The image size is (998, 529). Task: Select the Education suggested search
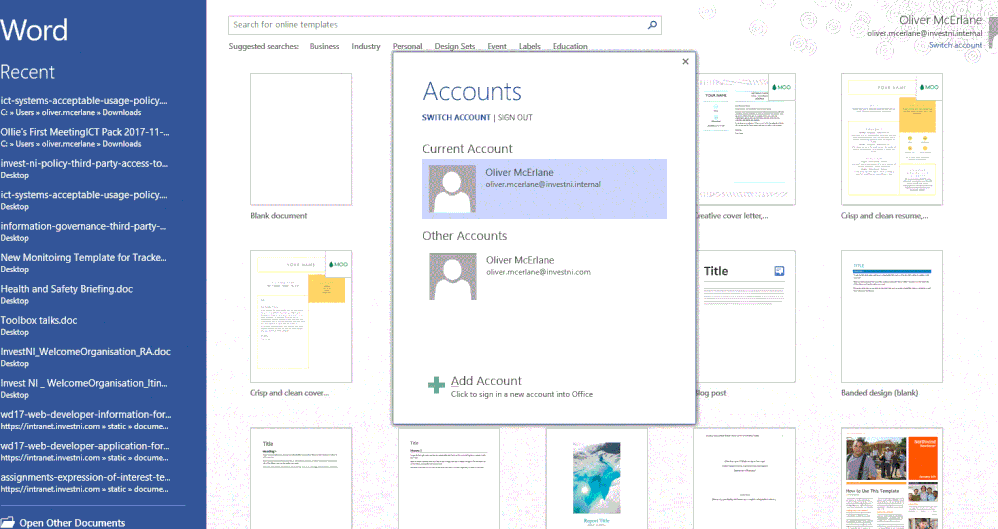(x=570, y=46)
